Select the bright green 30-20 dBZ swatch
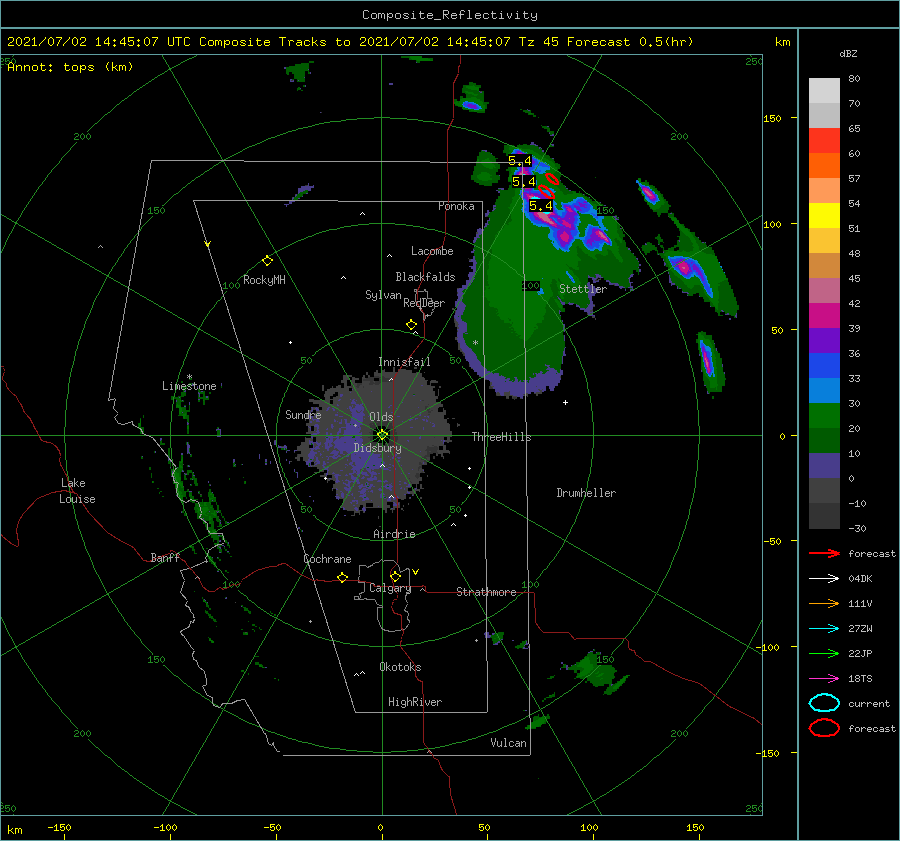Screen dimensions: 900x841 point(824,416)
